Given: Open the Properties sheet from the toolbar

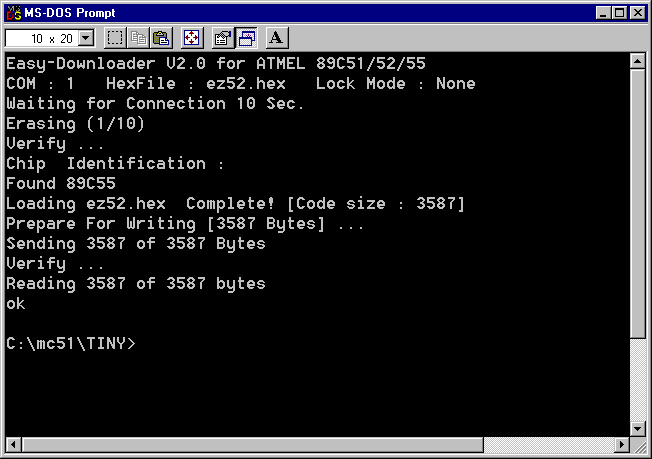Looking at the screenshot, I should point(222,38).
